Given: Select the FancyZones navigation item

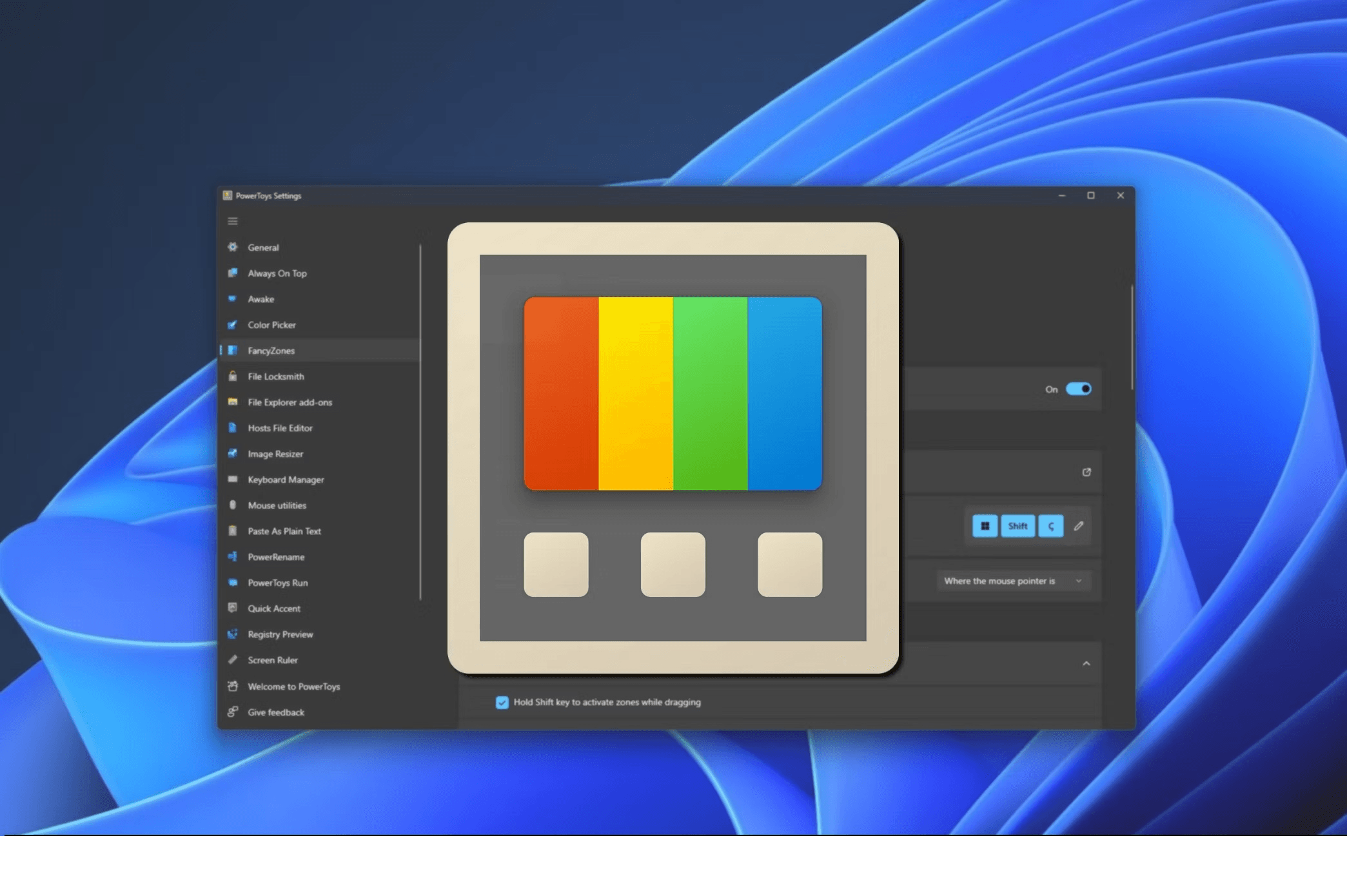Looking at the screenshot, I should (320, 350).
